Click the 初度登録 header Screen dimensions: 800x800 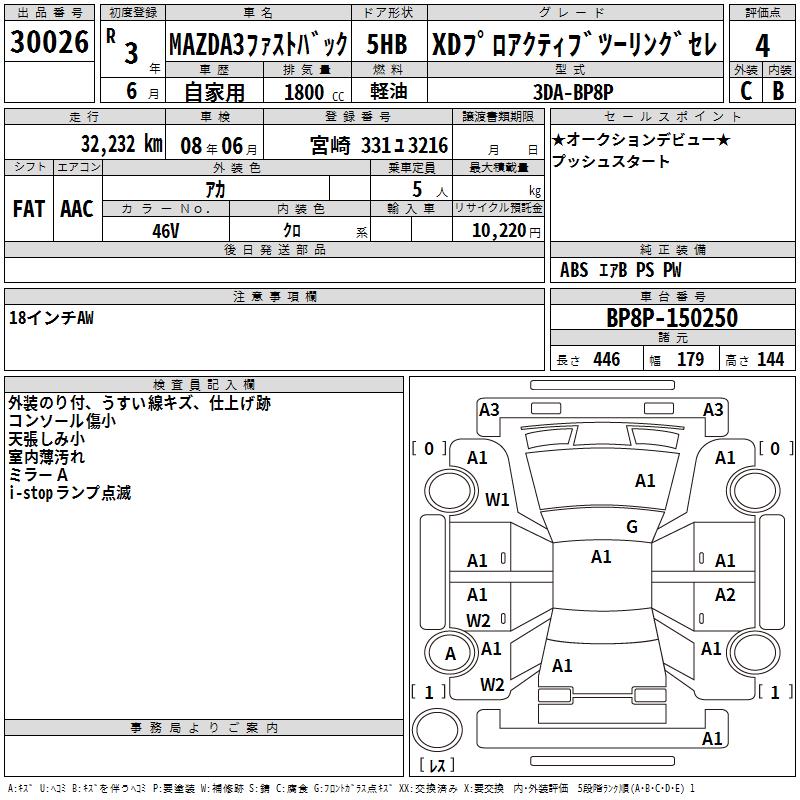[x=133, y=13]
